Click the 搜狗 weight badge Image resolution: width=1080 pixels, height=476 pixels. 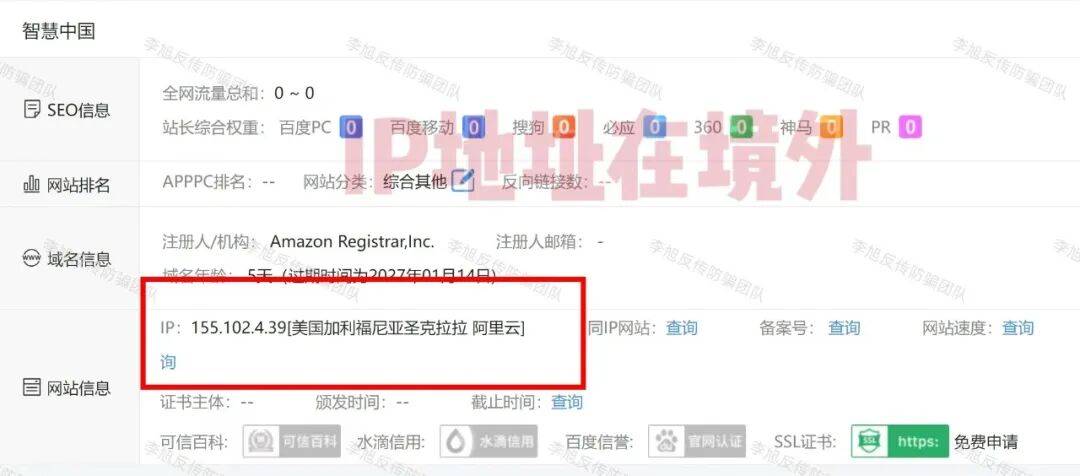[x=563, y=127]
